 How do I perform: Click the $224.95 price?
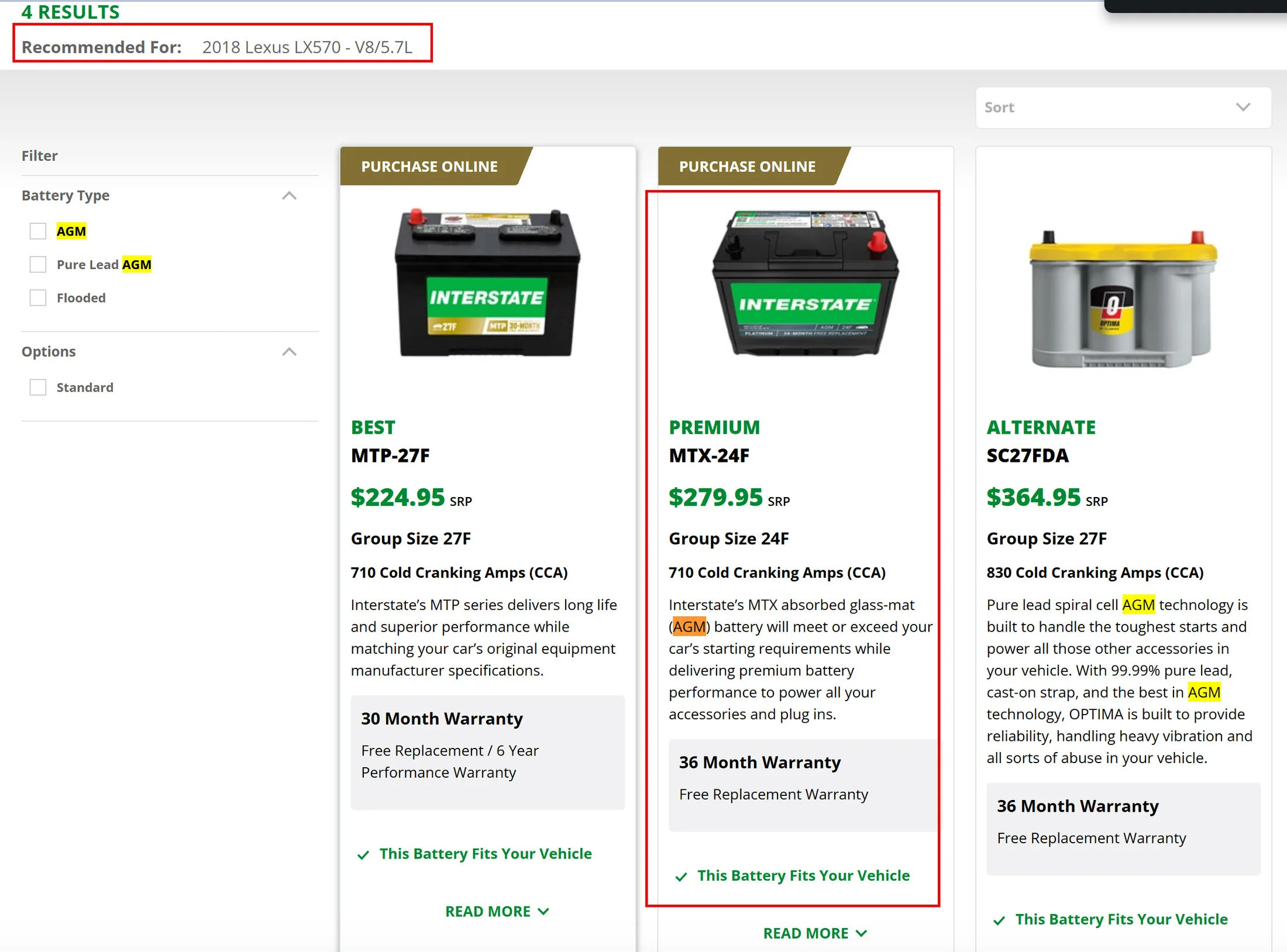point(398,497)
